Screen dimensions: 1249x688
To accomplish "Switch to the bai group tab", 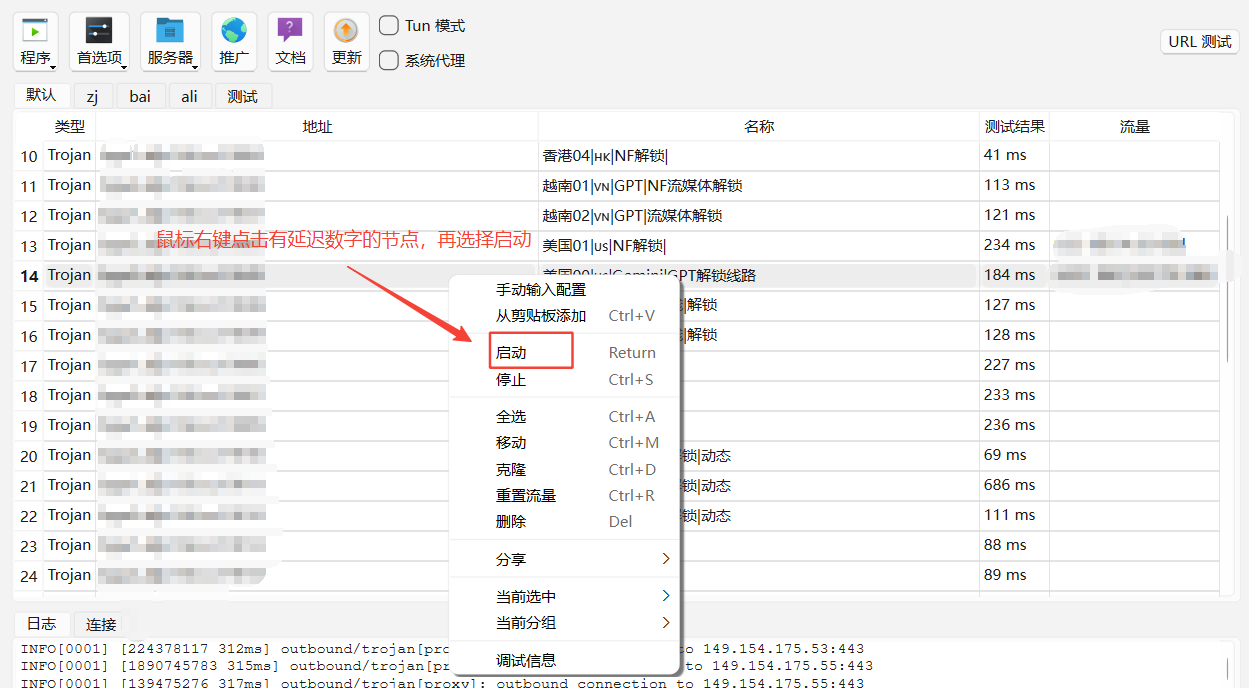I will [x=140, y=96].
